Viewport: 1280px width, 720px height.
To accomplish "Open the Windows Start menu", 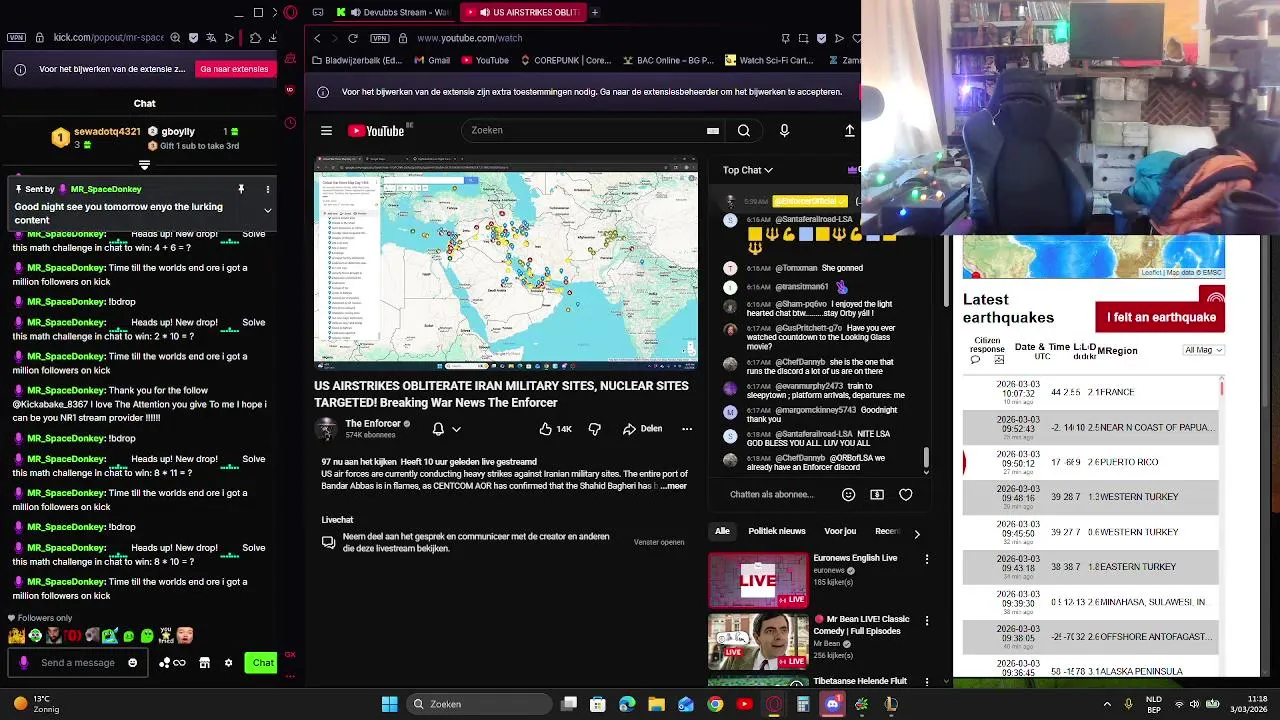I will click(389, 704).
